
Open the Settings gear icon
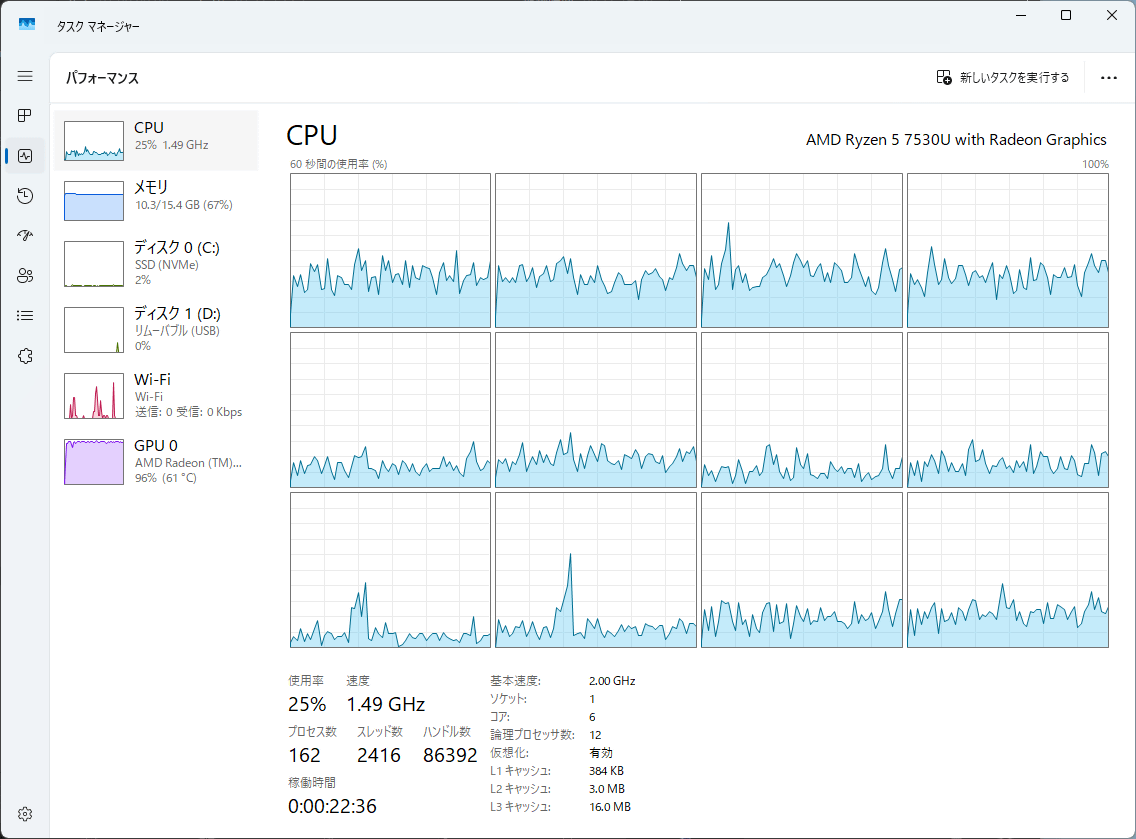pyautogui.click(x=25, y=813)
